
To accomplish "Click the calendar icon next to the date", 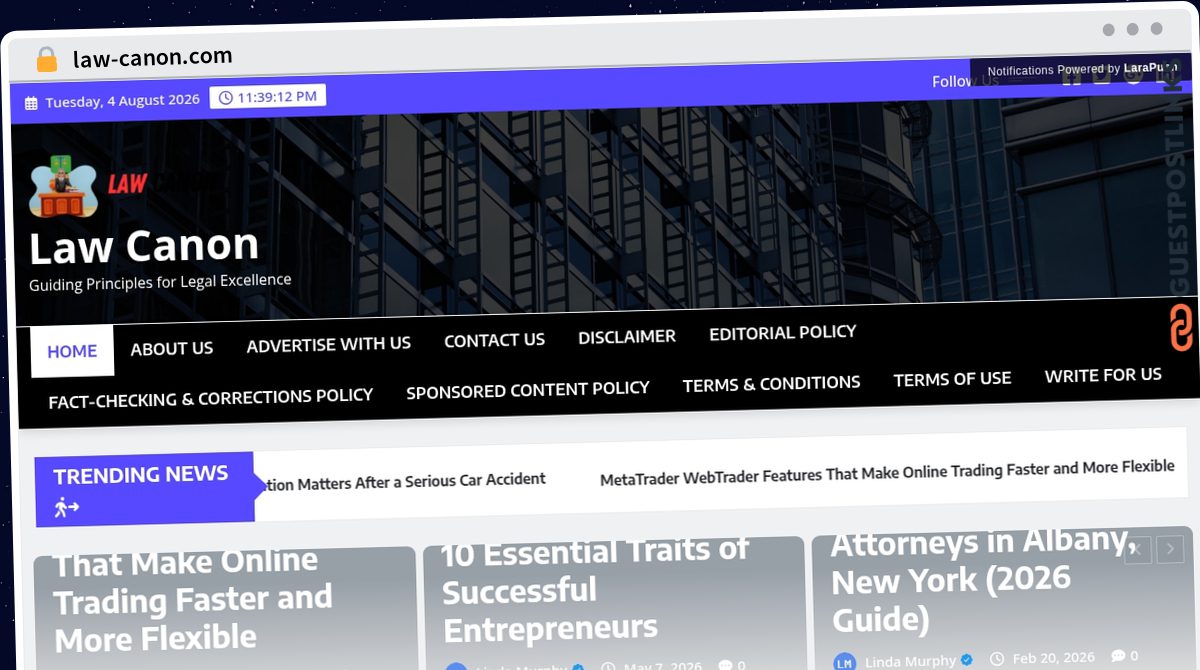I will tap(31, 102).
